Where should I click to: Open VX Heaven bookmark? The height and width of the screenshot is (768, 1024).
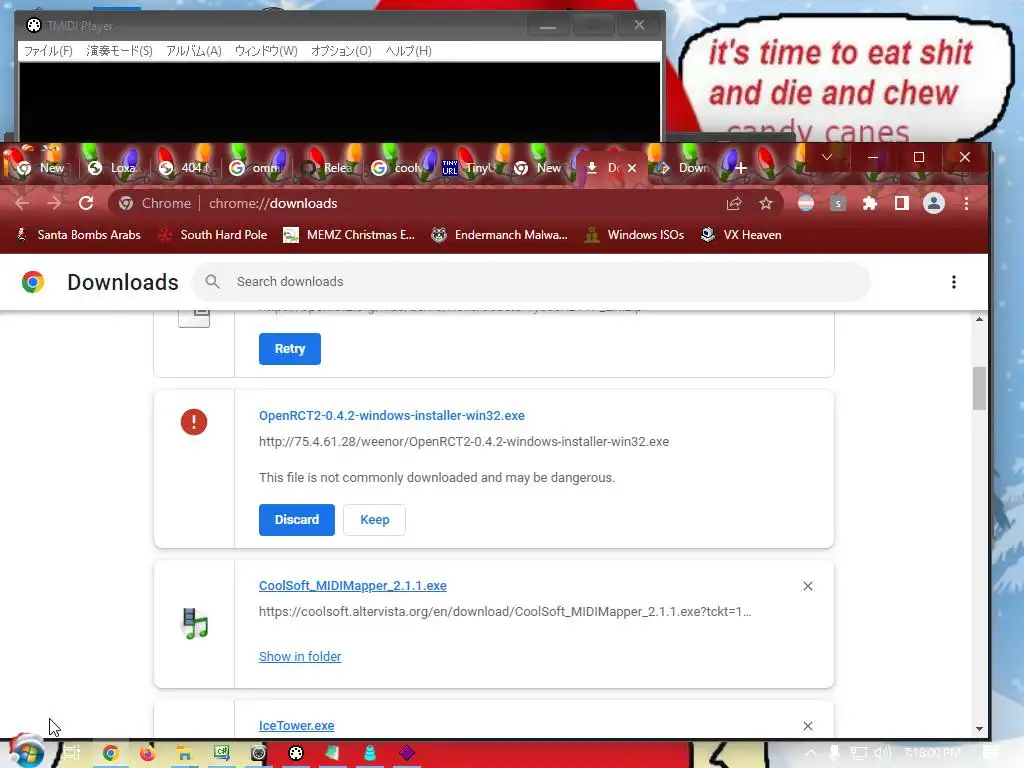point(741,235)
